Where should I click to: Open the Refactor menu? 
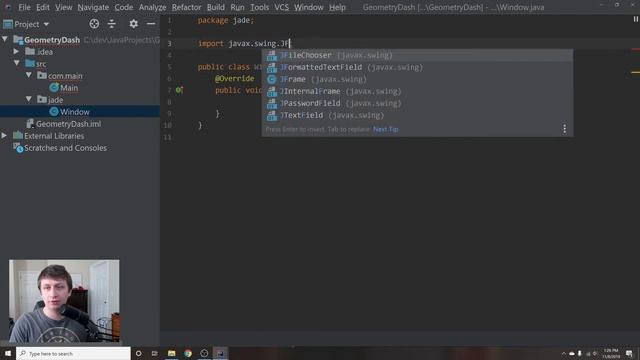[186, 7]
